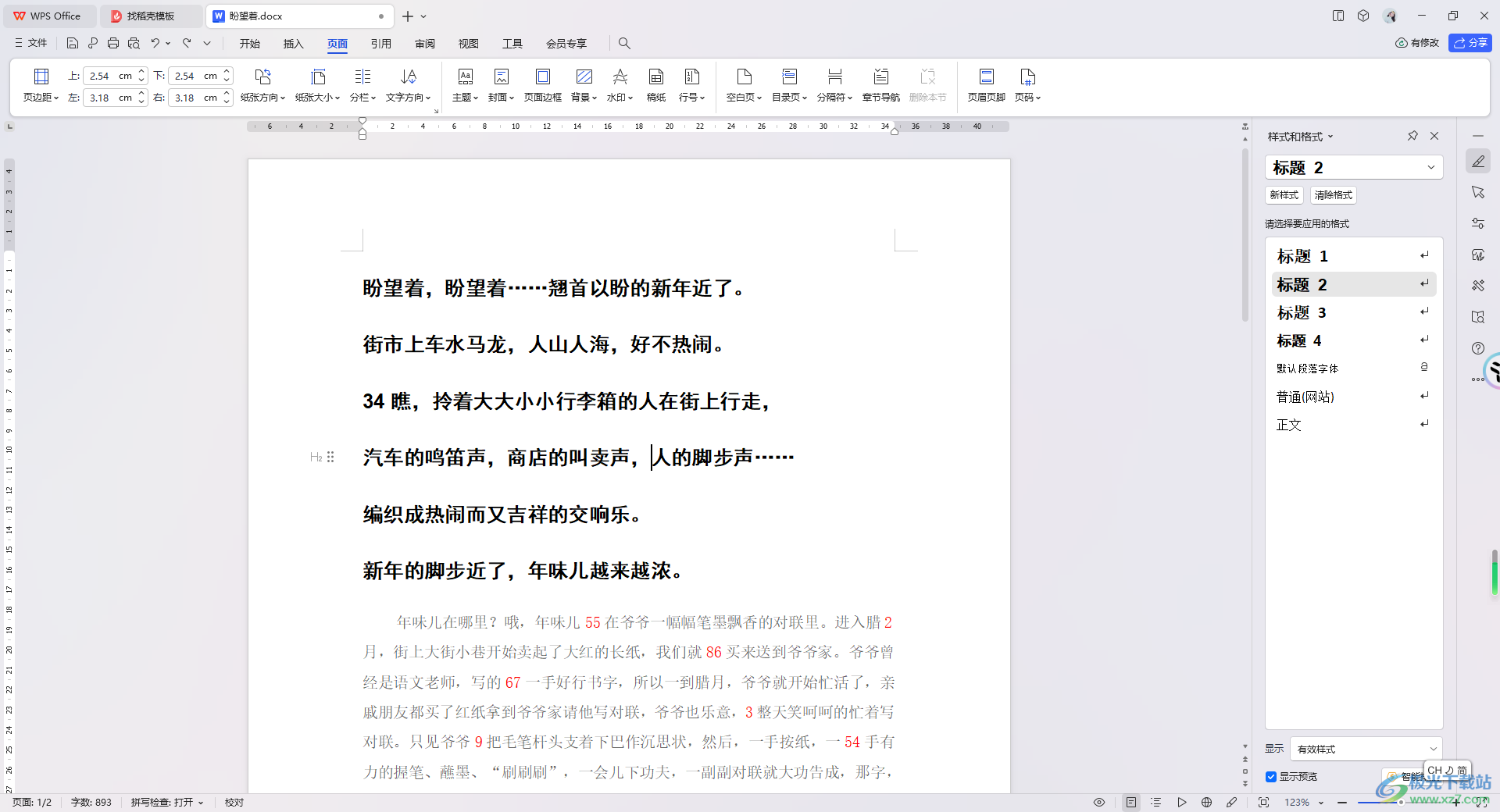Toggle the 显示预览 checkbox

click(x=1271, y=777)
